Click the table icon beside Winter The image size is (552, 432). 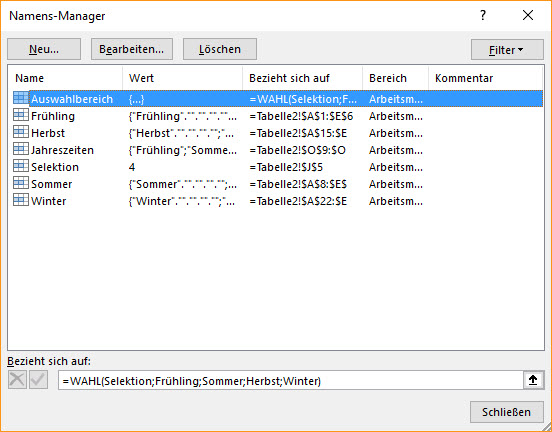21,200
